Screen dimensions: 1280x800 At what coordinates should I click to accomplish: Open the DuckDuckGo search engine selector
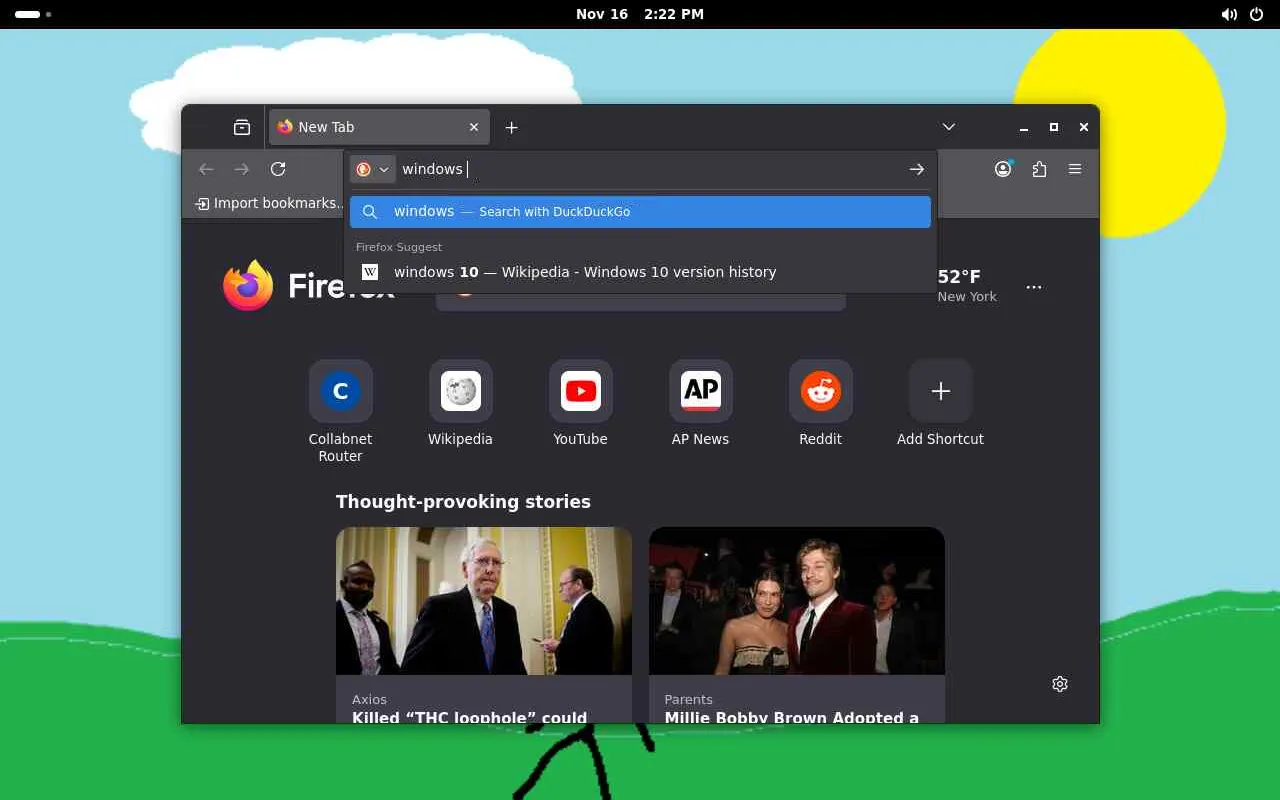click(373, 169)
